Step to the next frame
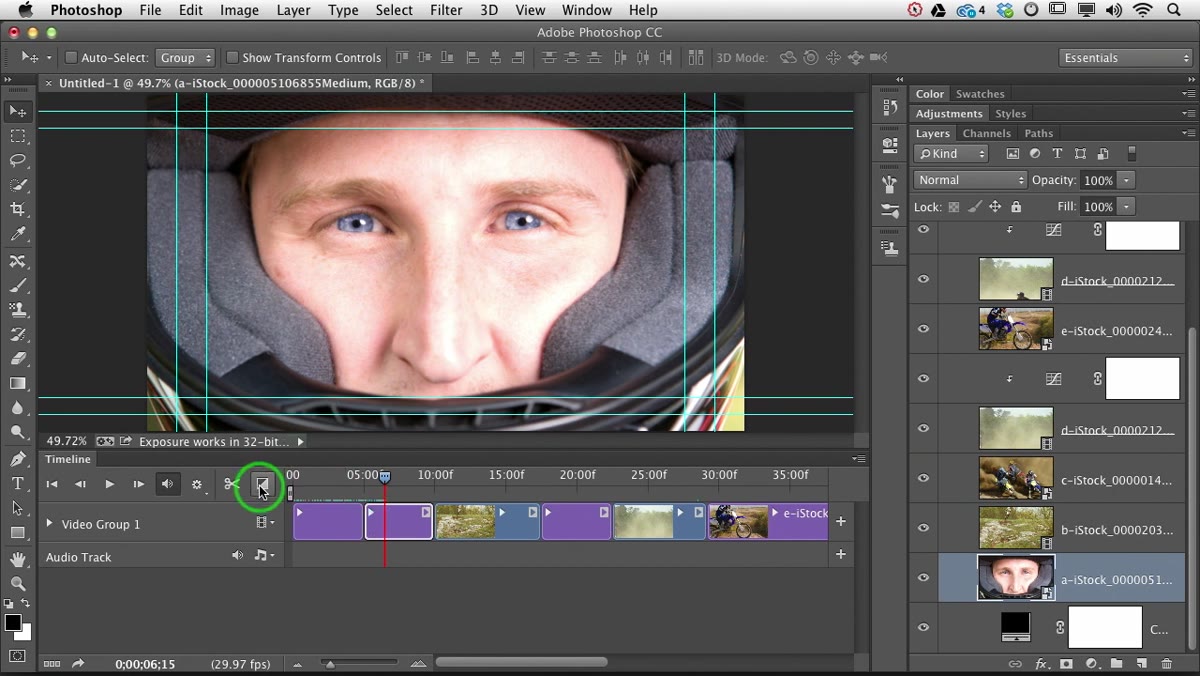 138,484
